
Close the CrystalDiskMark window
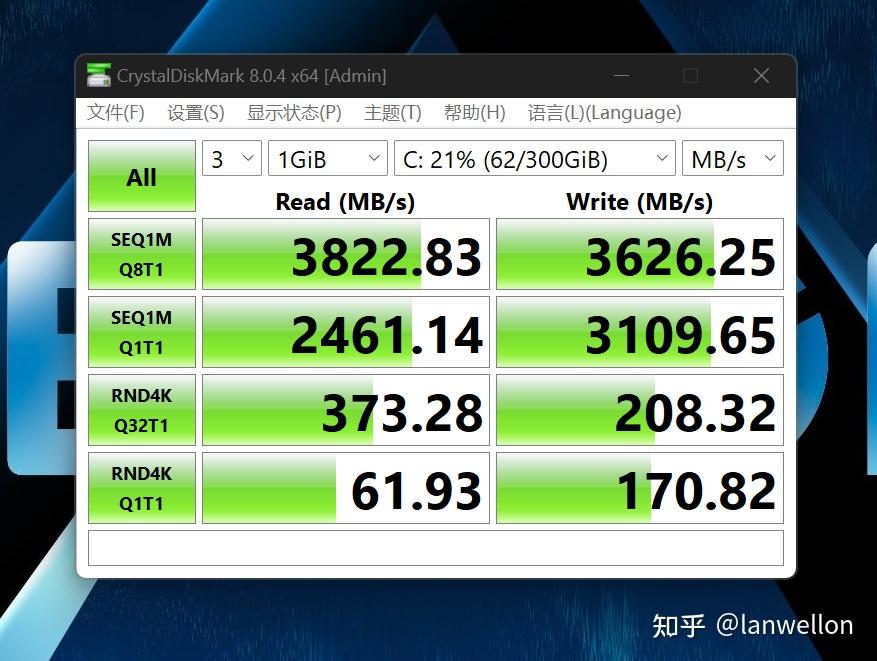pos(761,75)
